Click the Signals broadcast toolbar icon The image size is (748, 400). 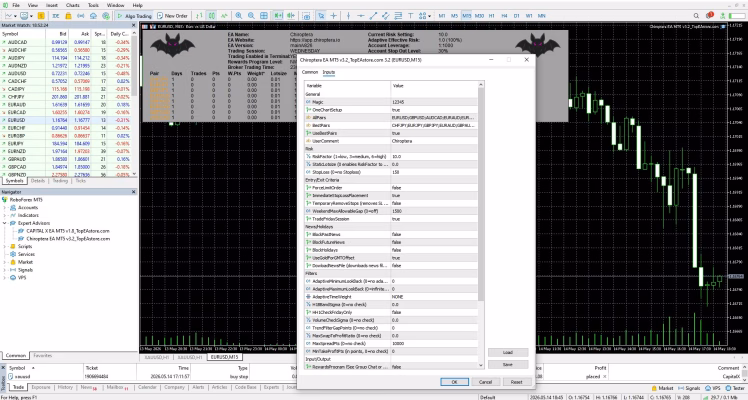[x=81, y=16]
